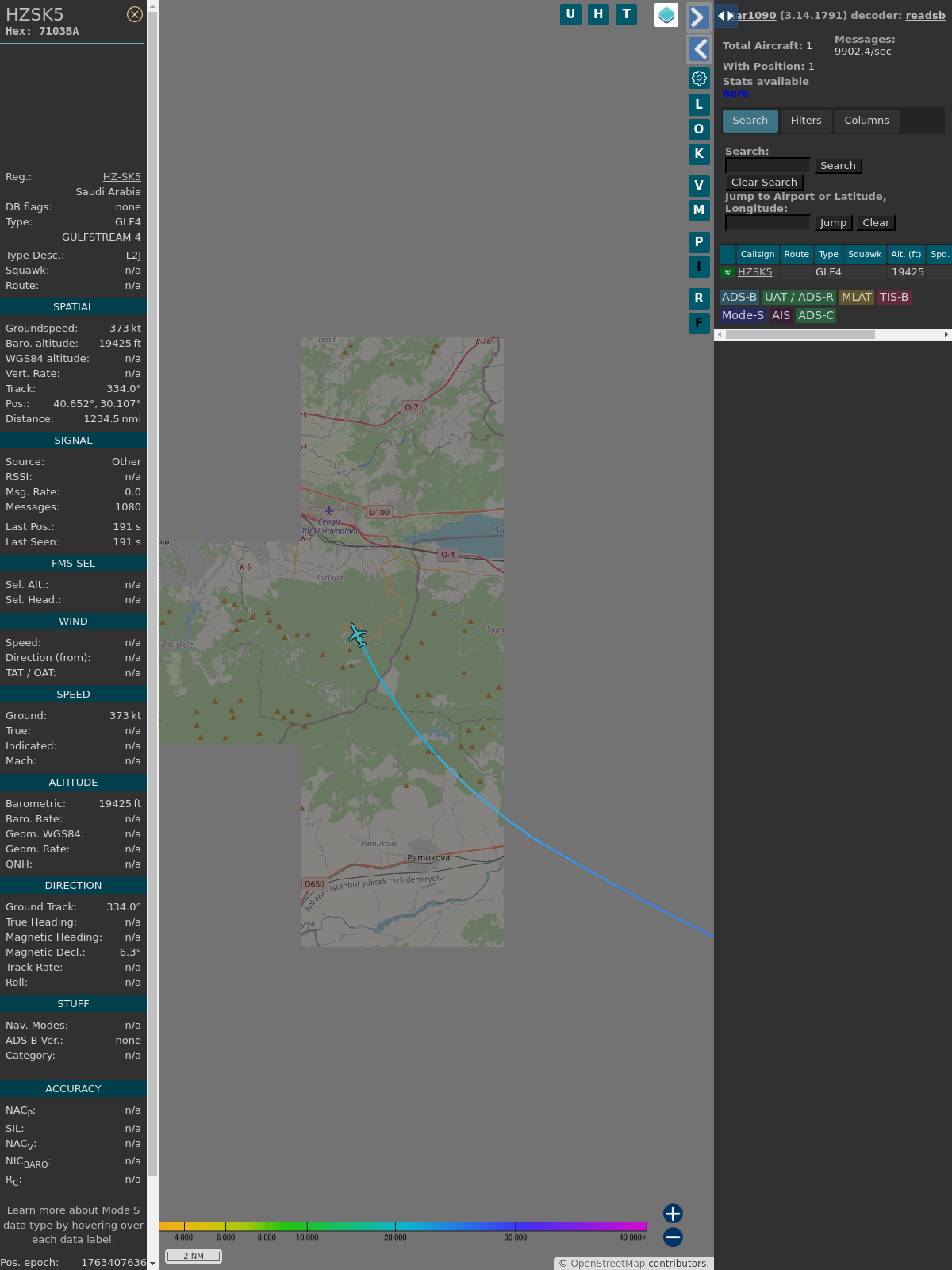Click the left chevron sidebar button

(698, 49)
